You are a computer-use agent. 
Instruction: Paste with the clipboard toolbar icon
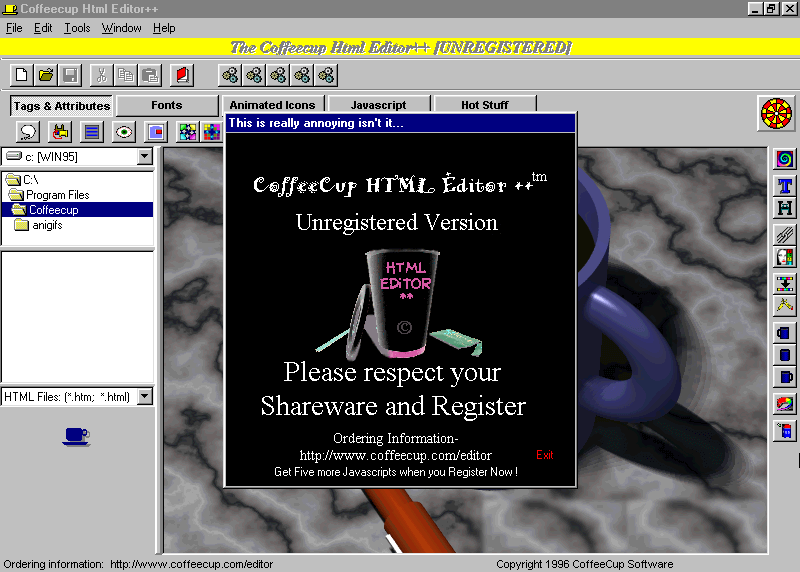[x=150, y=76]
